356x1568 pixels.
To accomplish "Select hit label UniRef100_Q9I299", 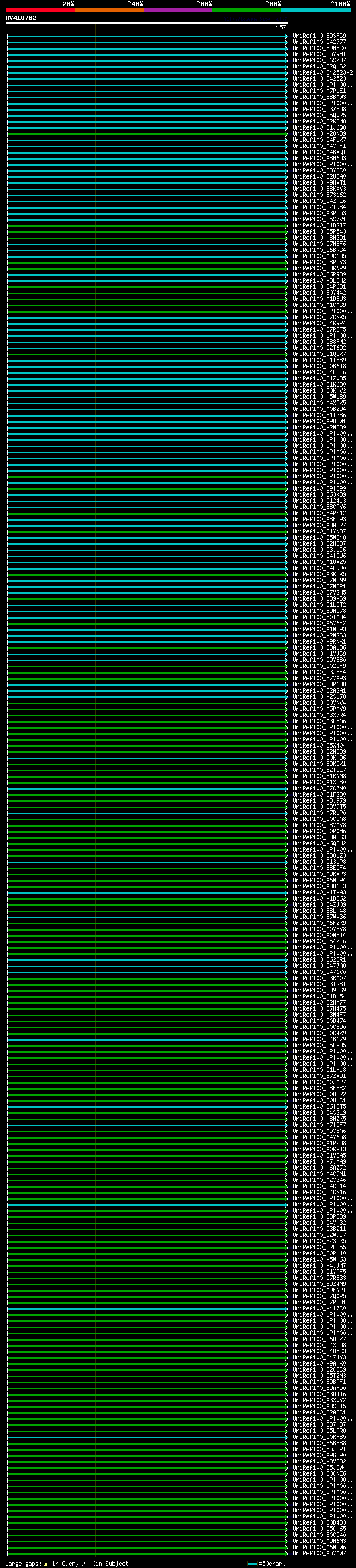I will click(319, 489).
